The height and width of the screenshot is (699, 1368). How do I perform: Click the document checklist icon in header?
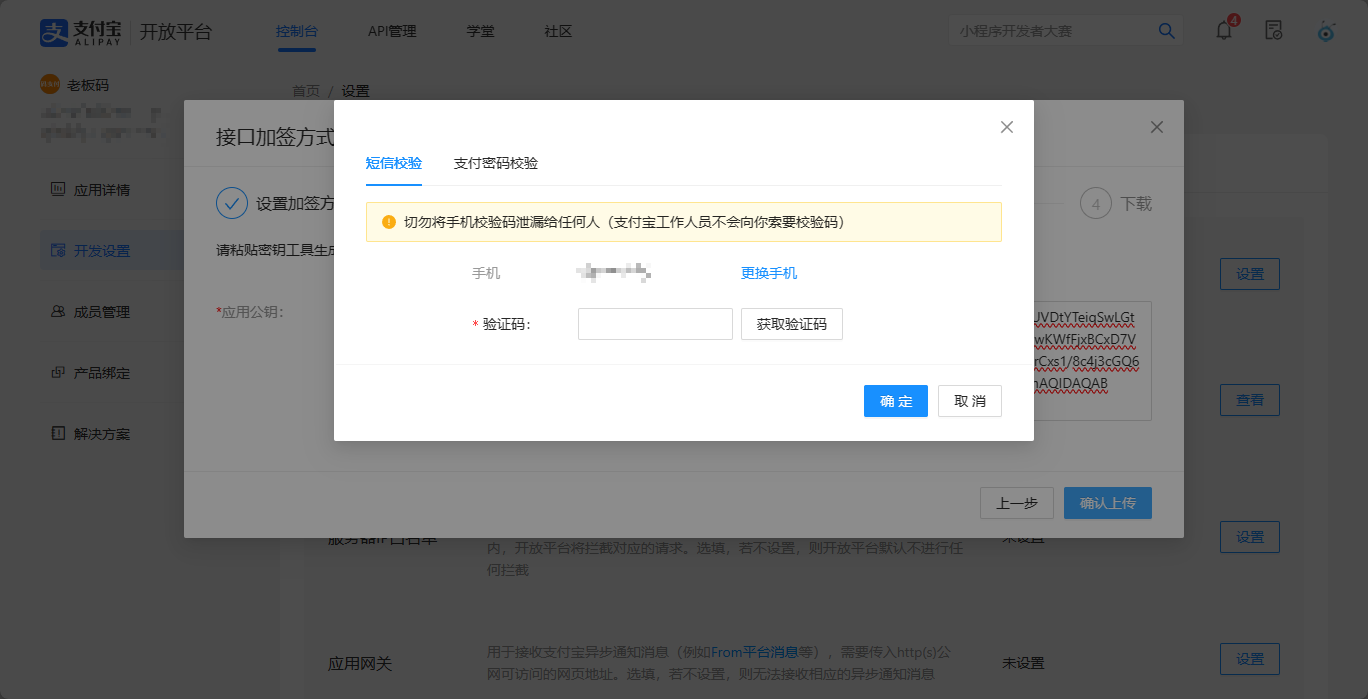[1273, 30]
